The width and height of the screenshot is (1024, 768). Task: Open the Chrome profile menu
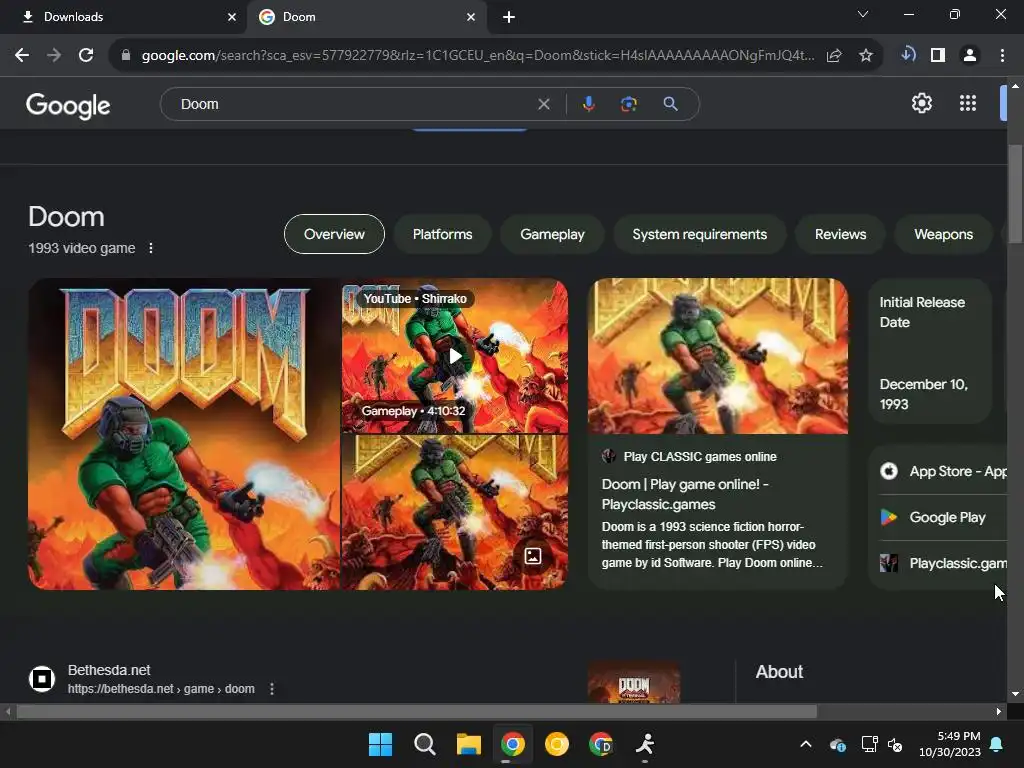[x=970, y=56]
